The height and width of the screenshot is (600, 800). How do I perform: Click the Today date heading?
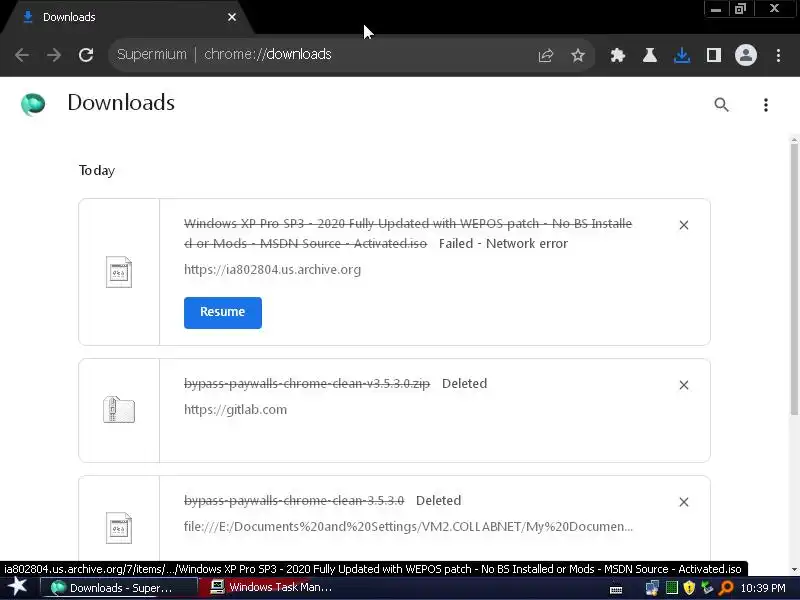coord(97,170)
